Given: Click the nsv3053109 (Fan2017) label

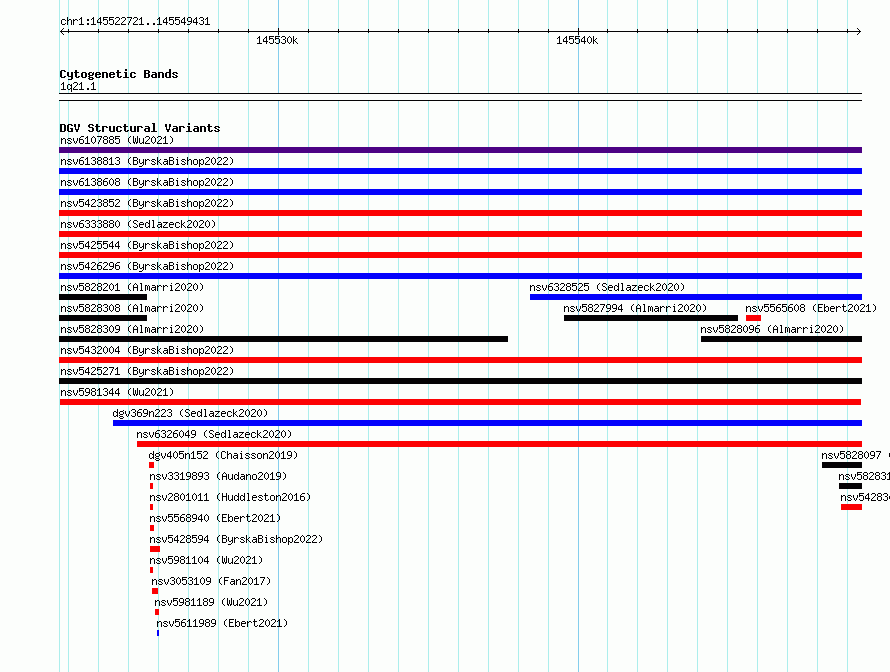Looking at the screenshot, I should click(x=211, y=581).
